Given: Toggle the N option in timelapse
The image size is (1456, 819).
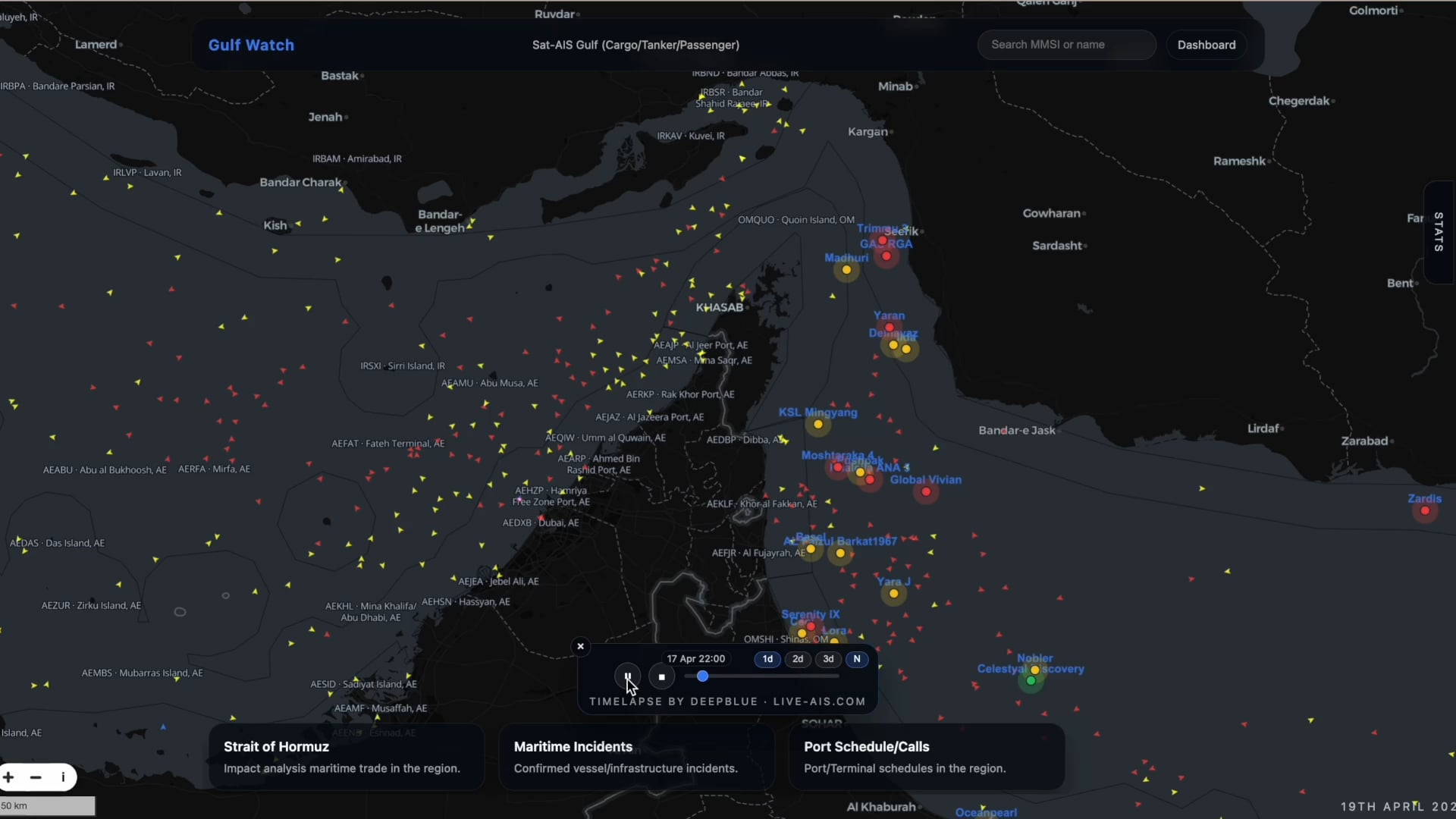Looking at the screenshot, I should [x=857, y=659].
